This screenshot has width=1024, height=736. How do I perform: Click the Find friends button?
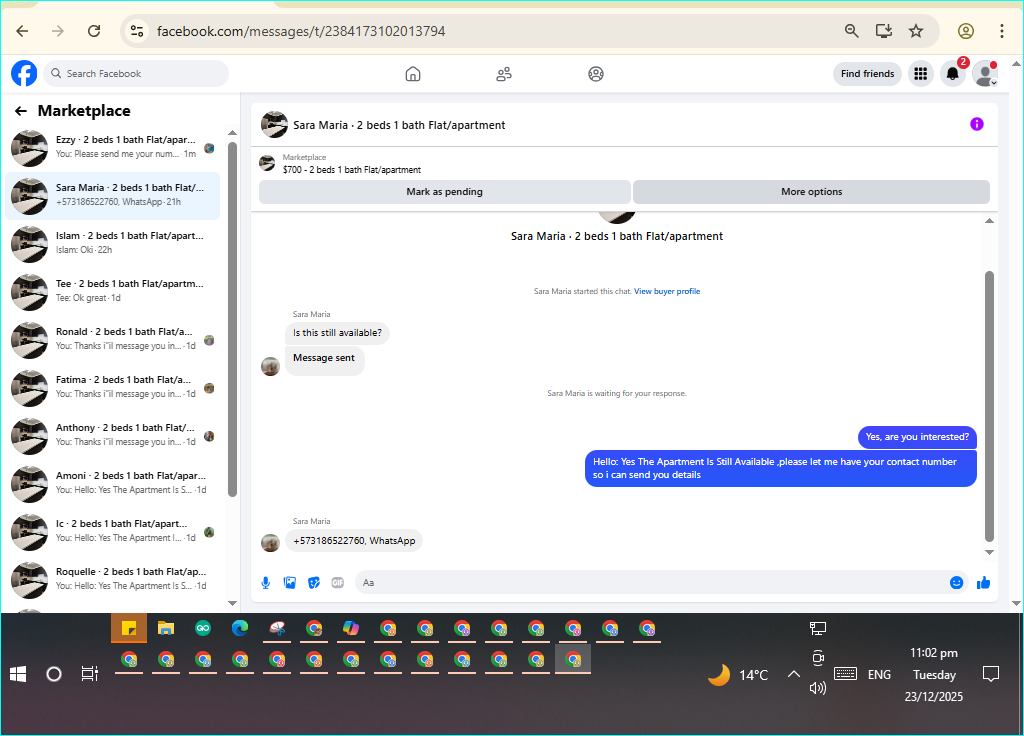click(x=867, y=74)
